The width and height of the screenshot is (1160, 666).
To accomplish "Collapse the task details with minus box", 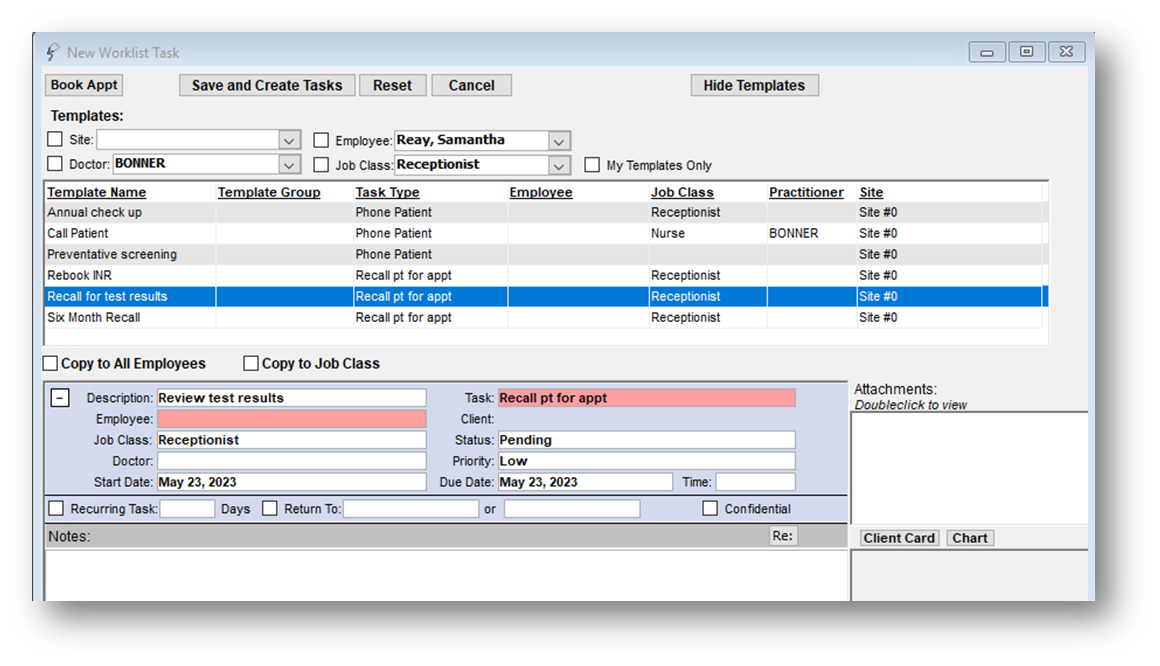I will click(x=60, y=398).
